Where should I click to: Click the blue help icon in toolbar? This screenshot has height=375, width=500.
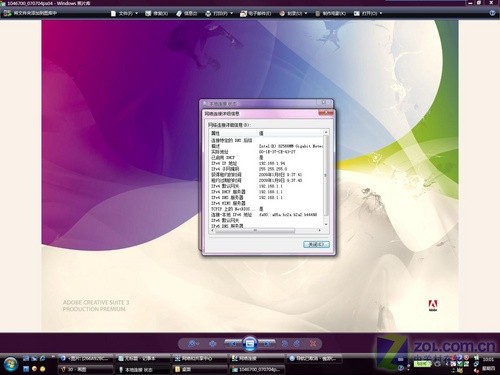click(492, 13)
